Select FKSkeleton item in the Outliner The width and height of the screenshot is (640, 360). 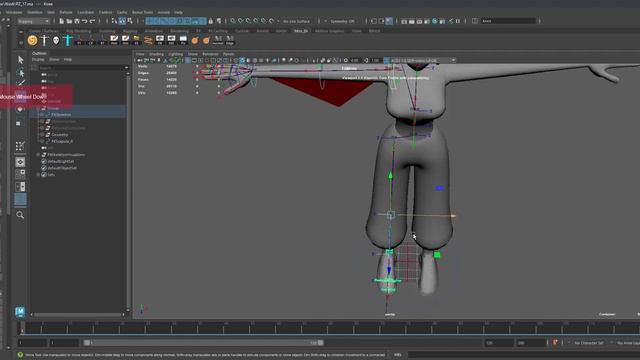(x=61, y=115)
